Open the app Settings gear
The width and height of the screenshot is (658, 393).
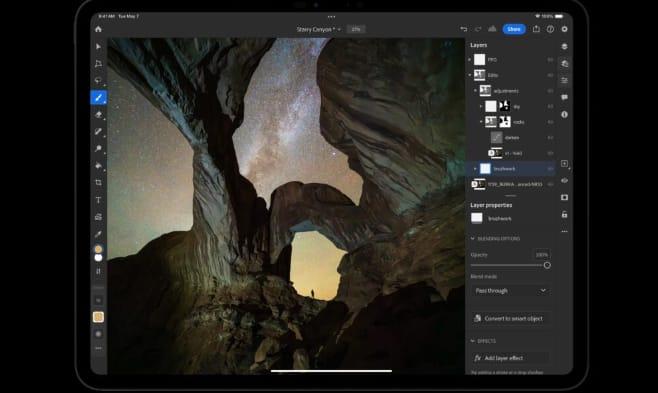point(564,29)
